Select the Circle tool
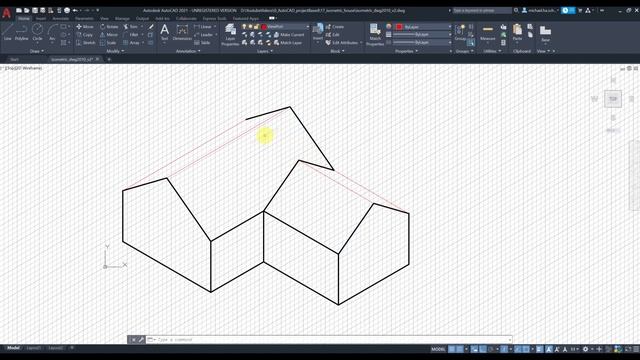640x360 pixels. tap(37, 32)
